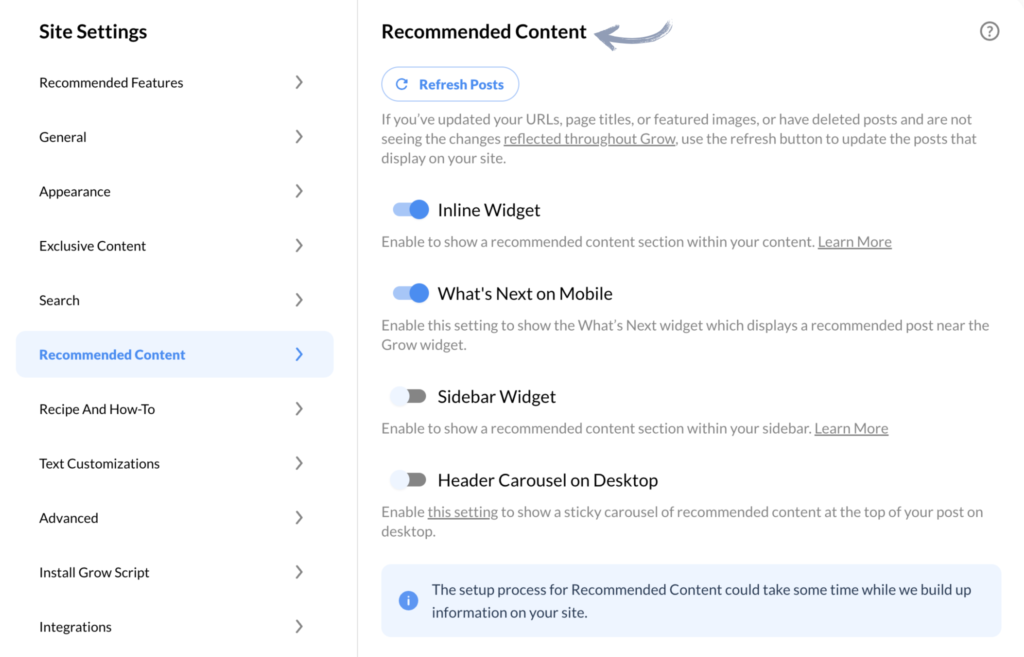Open Learn More link for Inline Widget

pyautogui.click(x=854, y=242)
